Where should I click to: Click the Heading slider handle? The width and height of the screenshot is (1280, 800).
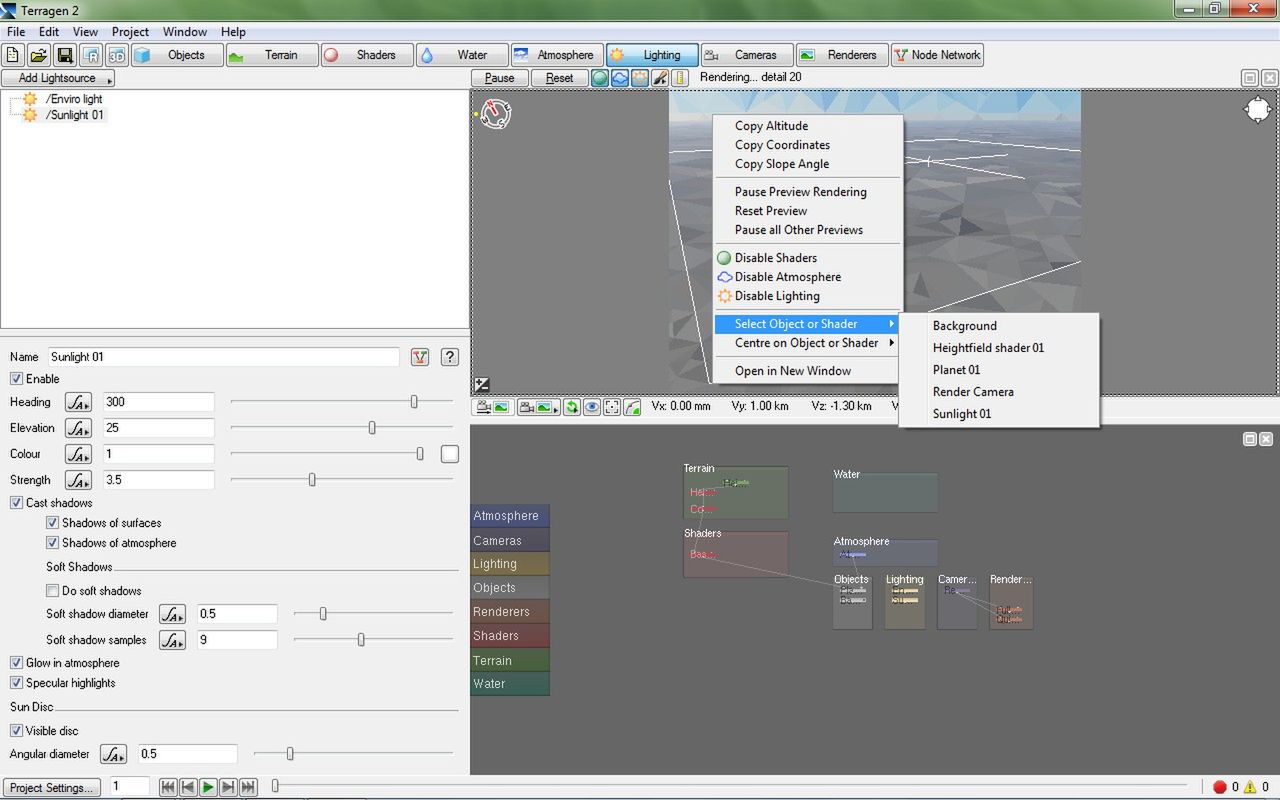click(414, 402)
